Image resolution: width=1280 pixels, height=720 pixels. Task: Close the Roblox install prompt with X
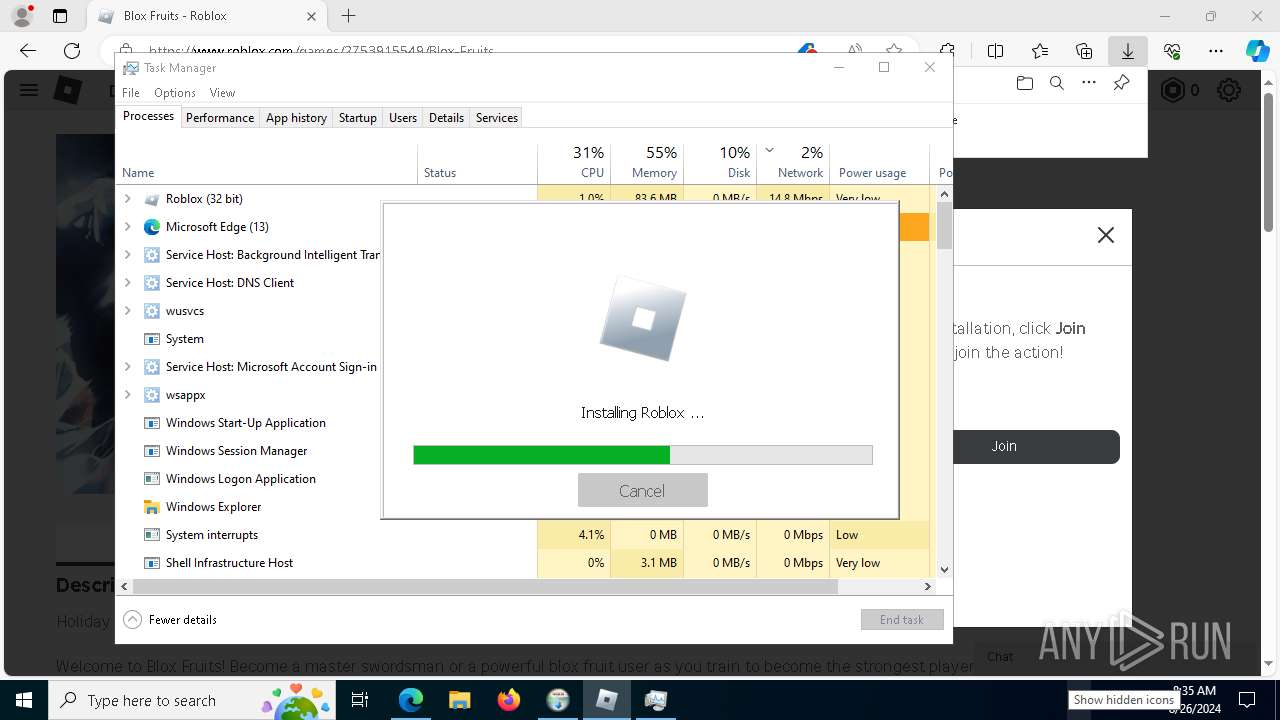point(1105,235)
